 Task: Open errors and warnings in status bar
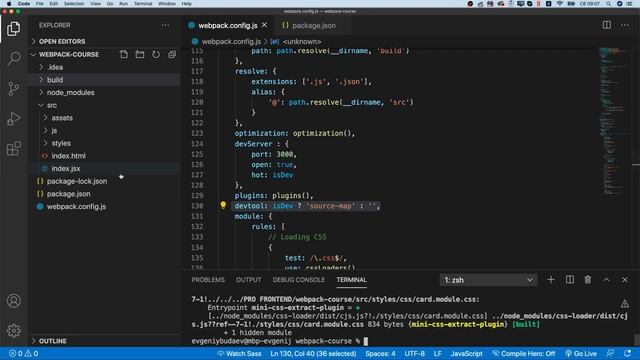[x=23, y=353]
